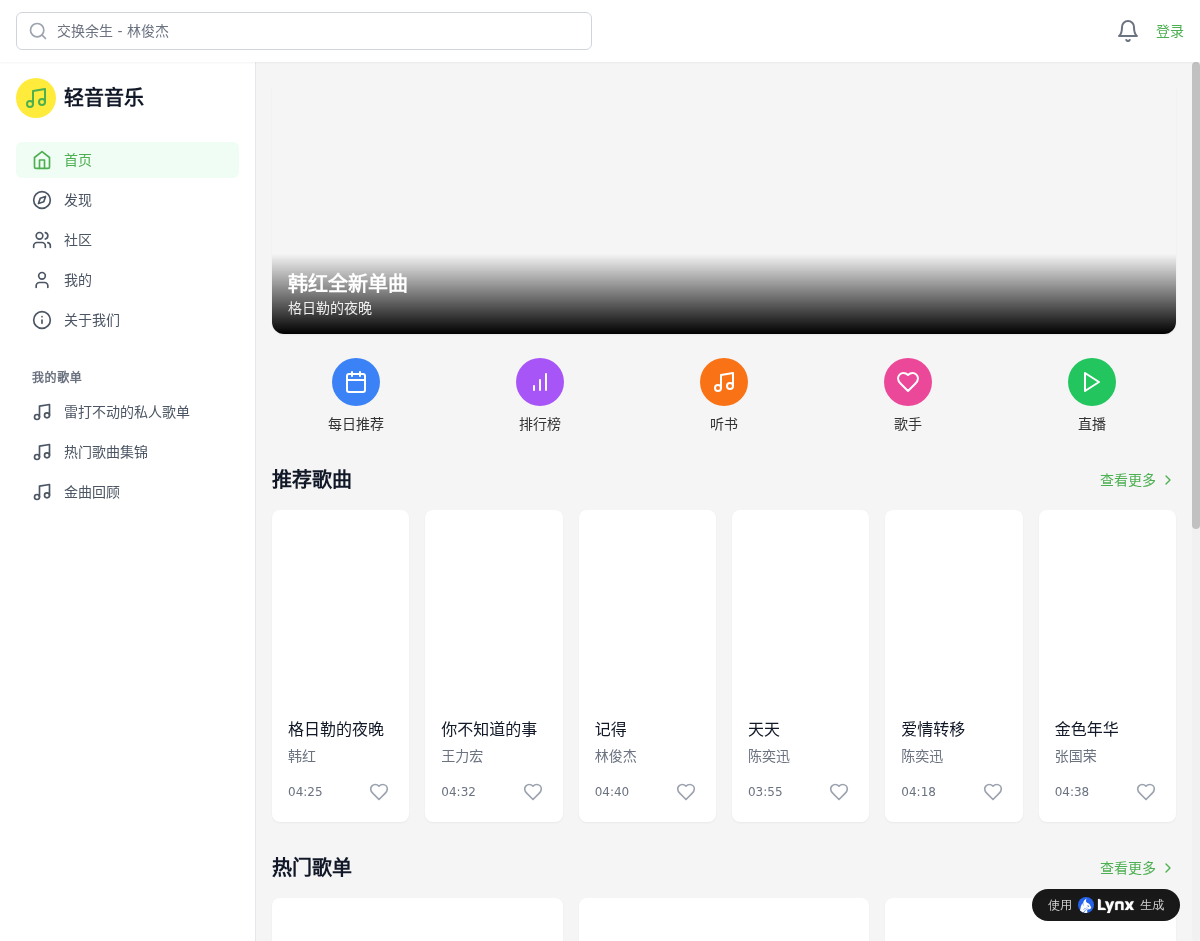Click the notification bell icon
The height and width of the screenshot is (941, 1200).
1127,31
